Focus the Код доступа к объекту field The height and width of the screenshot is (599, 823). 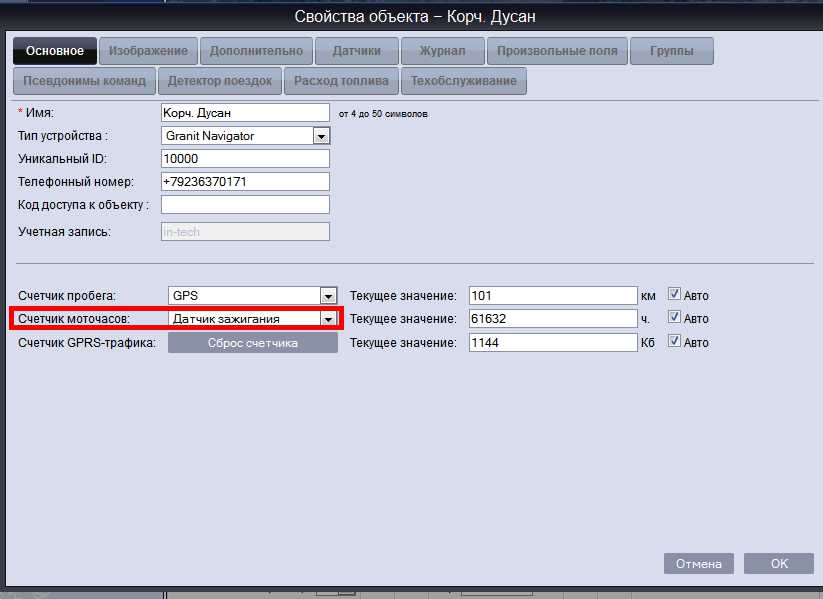pyautogui.click(x=245, y=205)
